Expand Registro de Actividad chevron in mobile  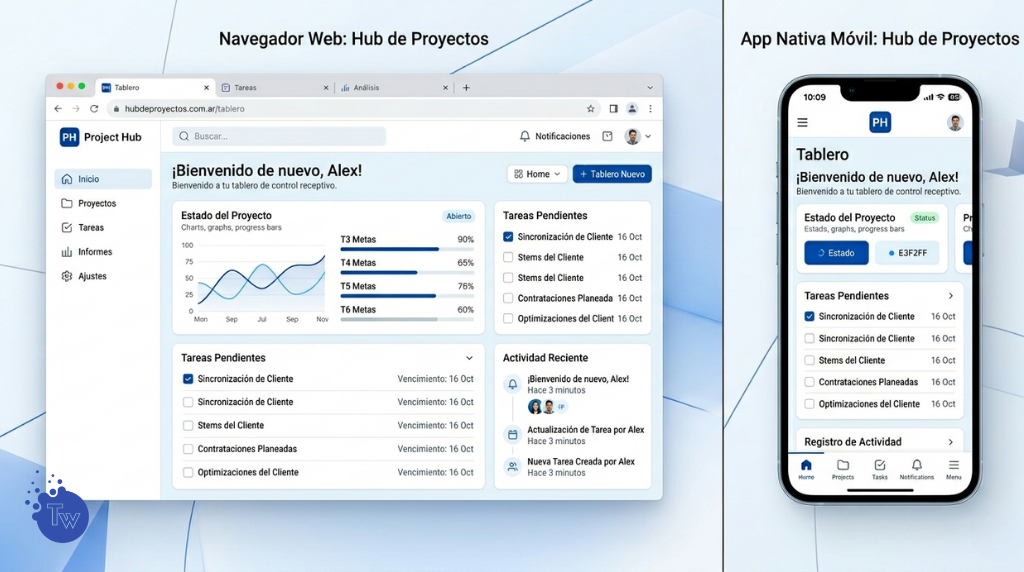point(951,442)
